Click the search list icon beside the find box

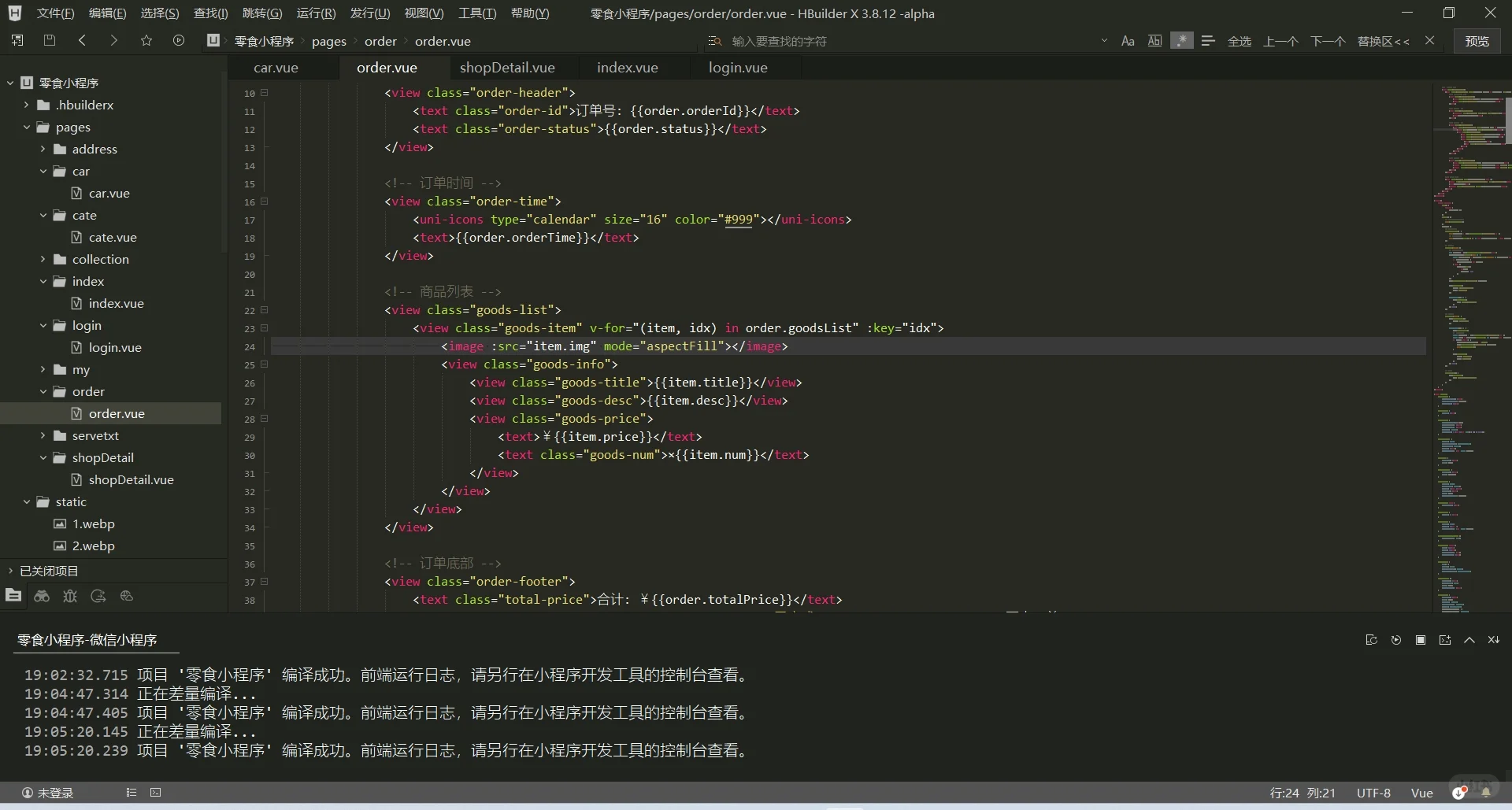[714, 41]
